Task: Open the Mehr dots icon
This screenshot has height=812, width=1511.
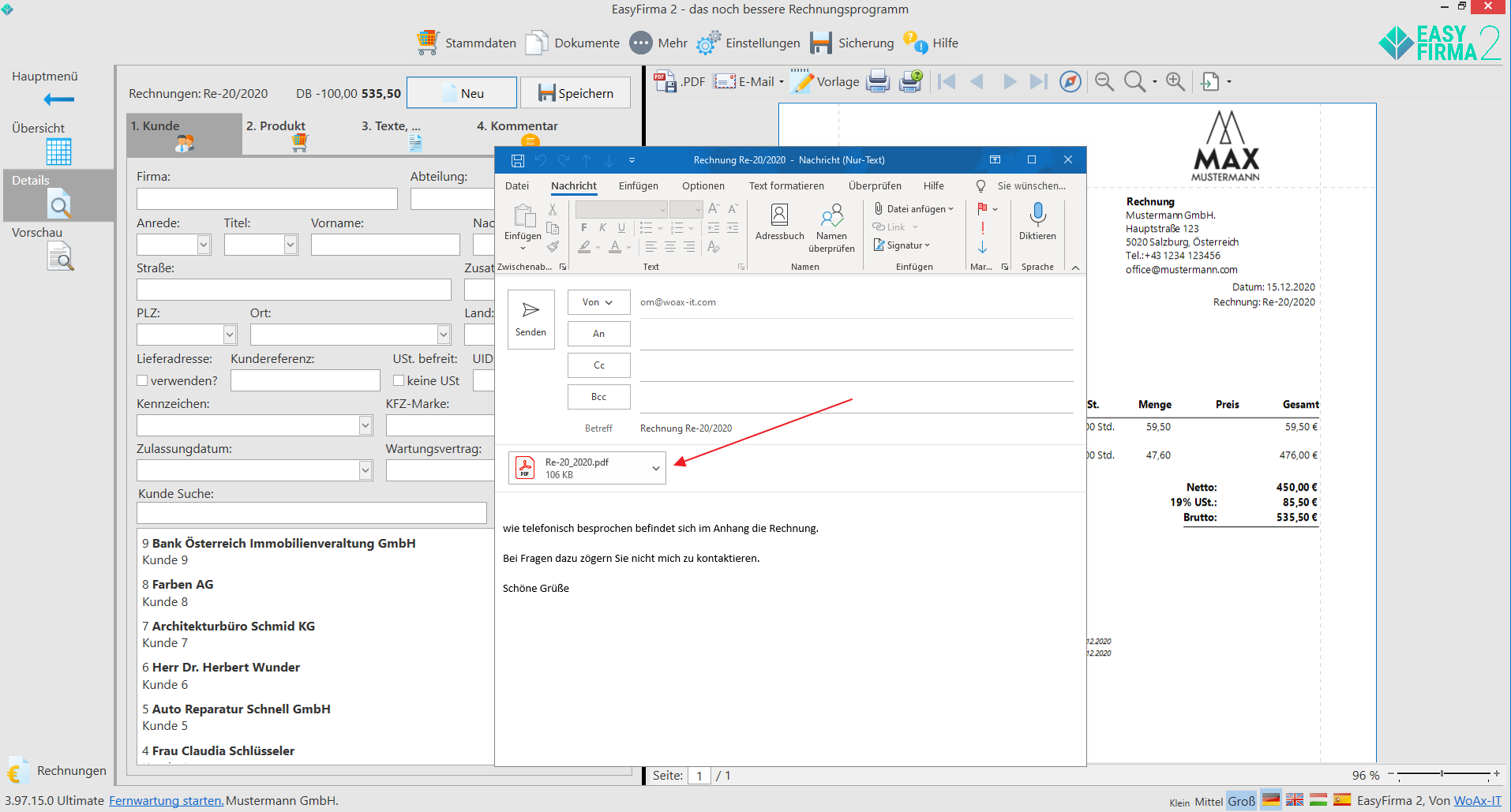Action: [641, 43]
